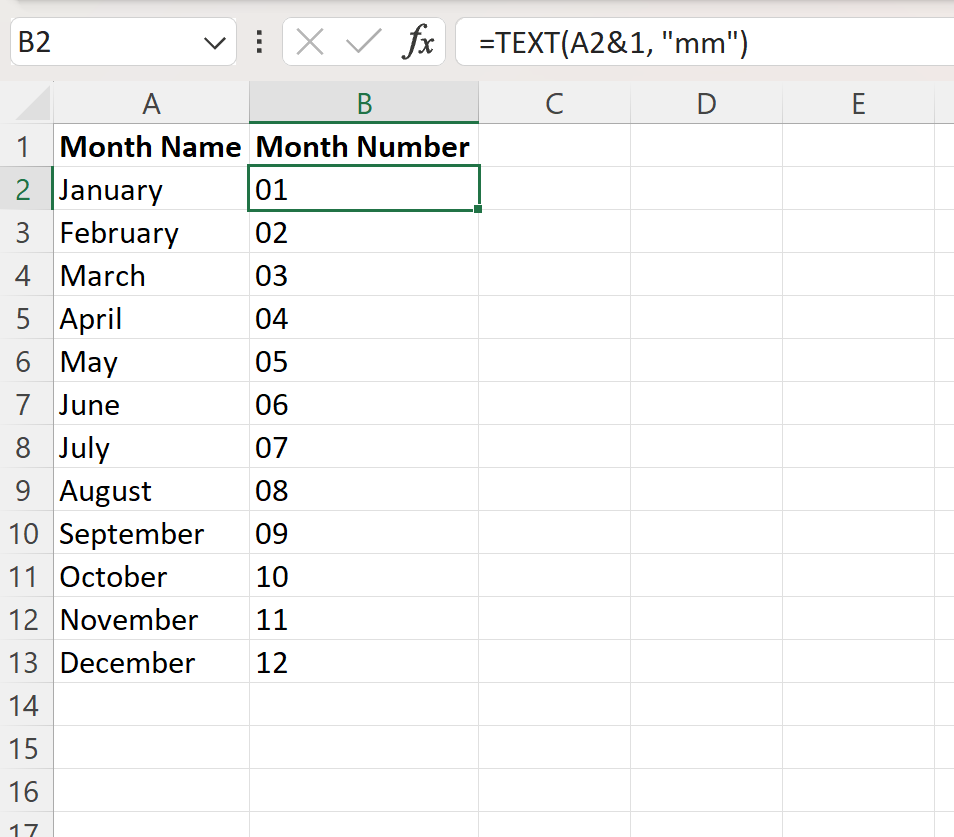
Task: Open the Name Box dropdown arrow
Action: click(214, 43)
